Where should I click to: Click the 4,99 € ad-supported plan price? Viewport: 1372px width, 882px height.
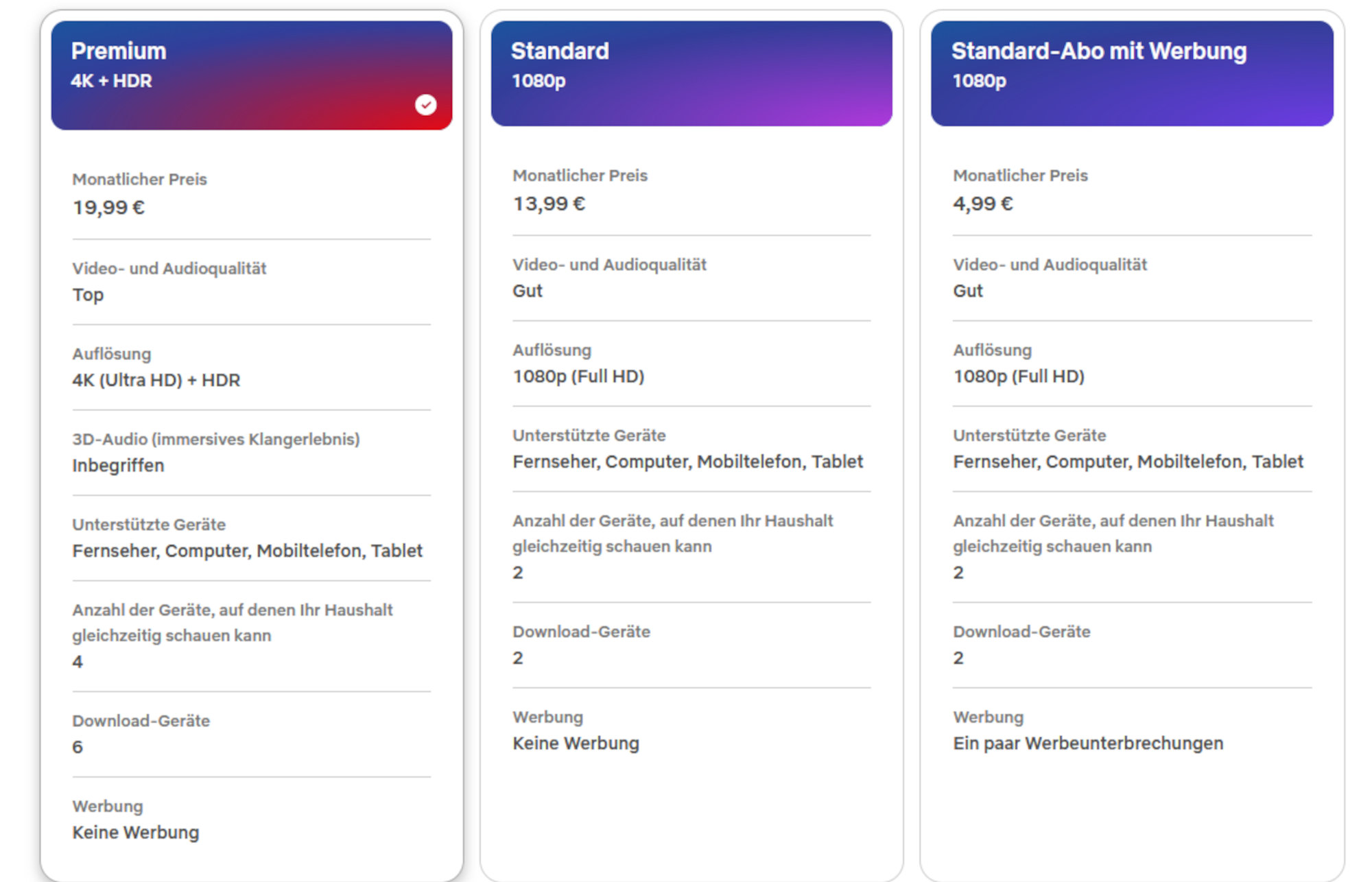pyautogui.click(x=982, y=204)
